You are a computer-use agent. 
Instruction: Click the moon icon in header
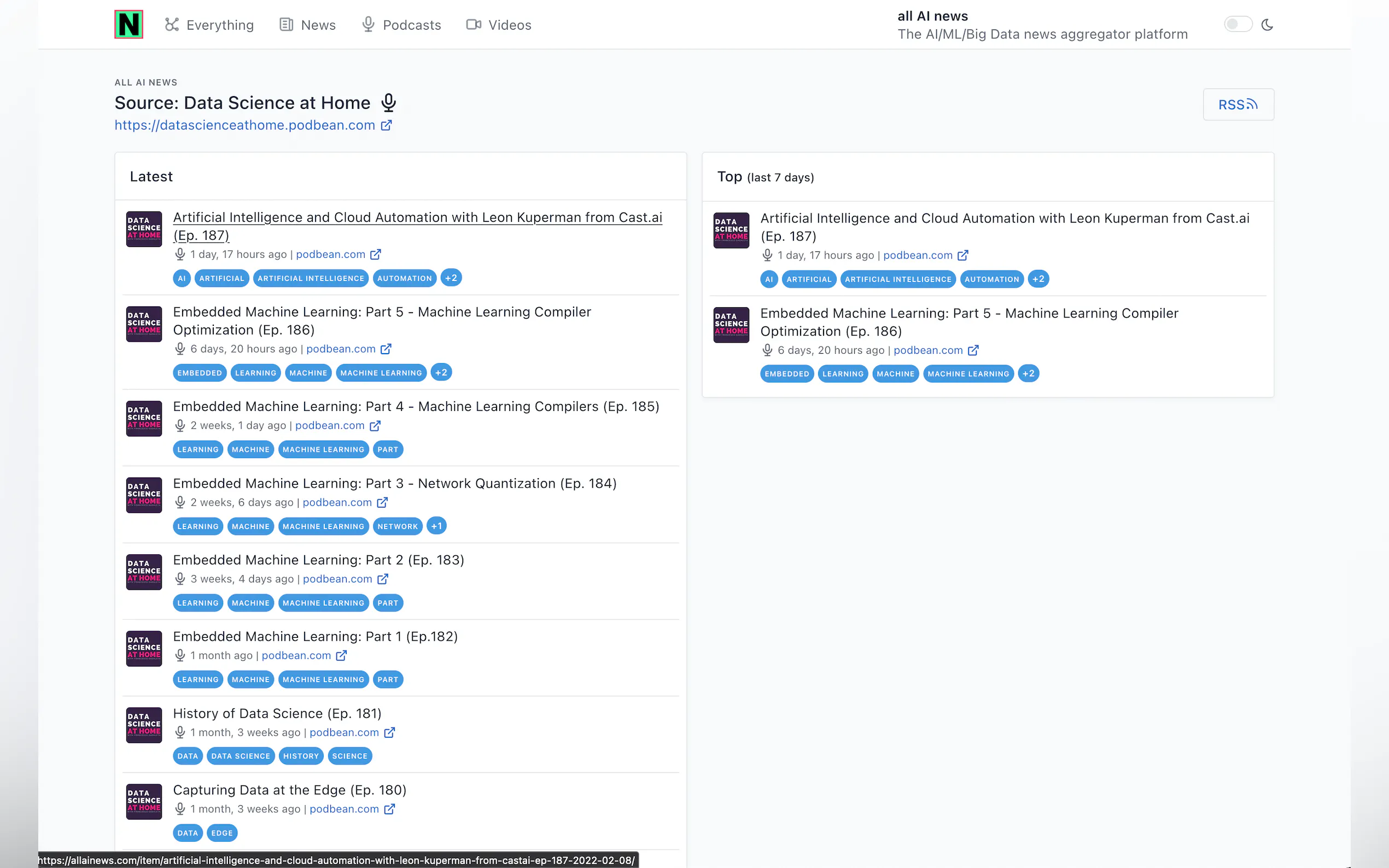click(1267, 25)
